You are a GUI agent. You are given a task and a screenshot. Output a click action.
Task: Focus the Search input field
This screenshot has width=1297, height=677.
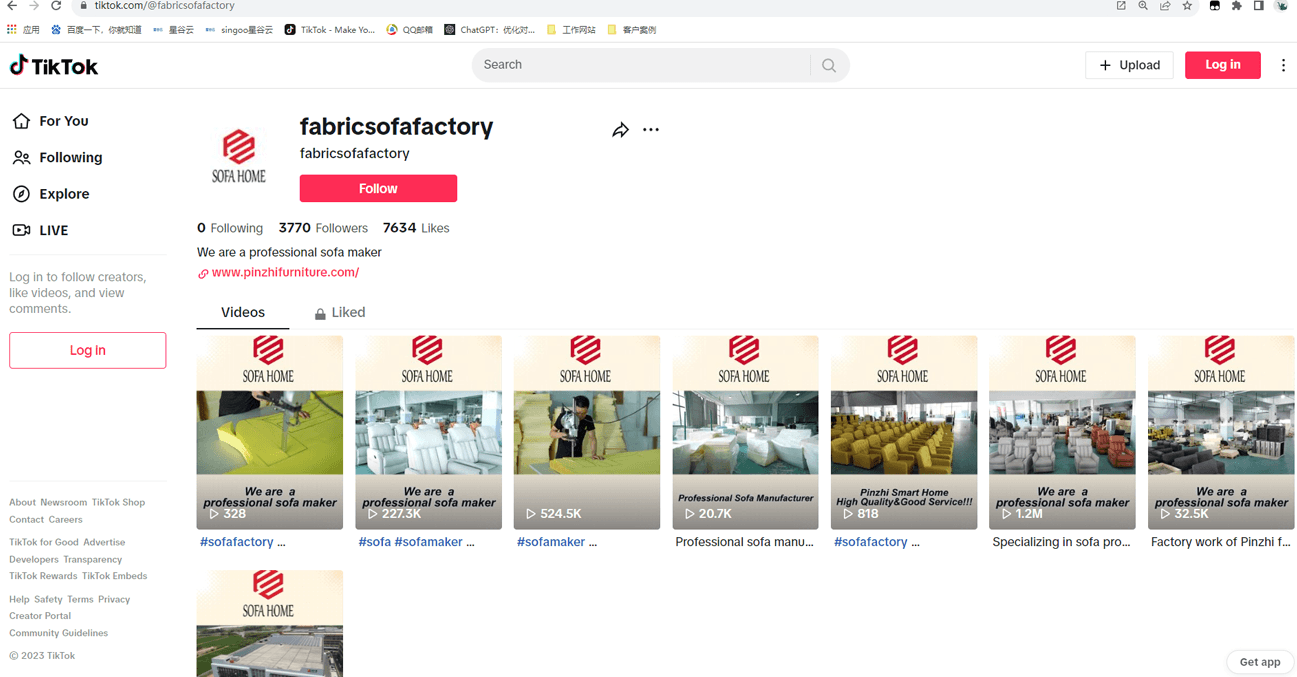(642, 65)
